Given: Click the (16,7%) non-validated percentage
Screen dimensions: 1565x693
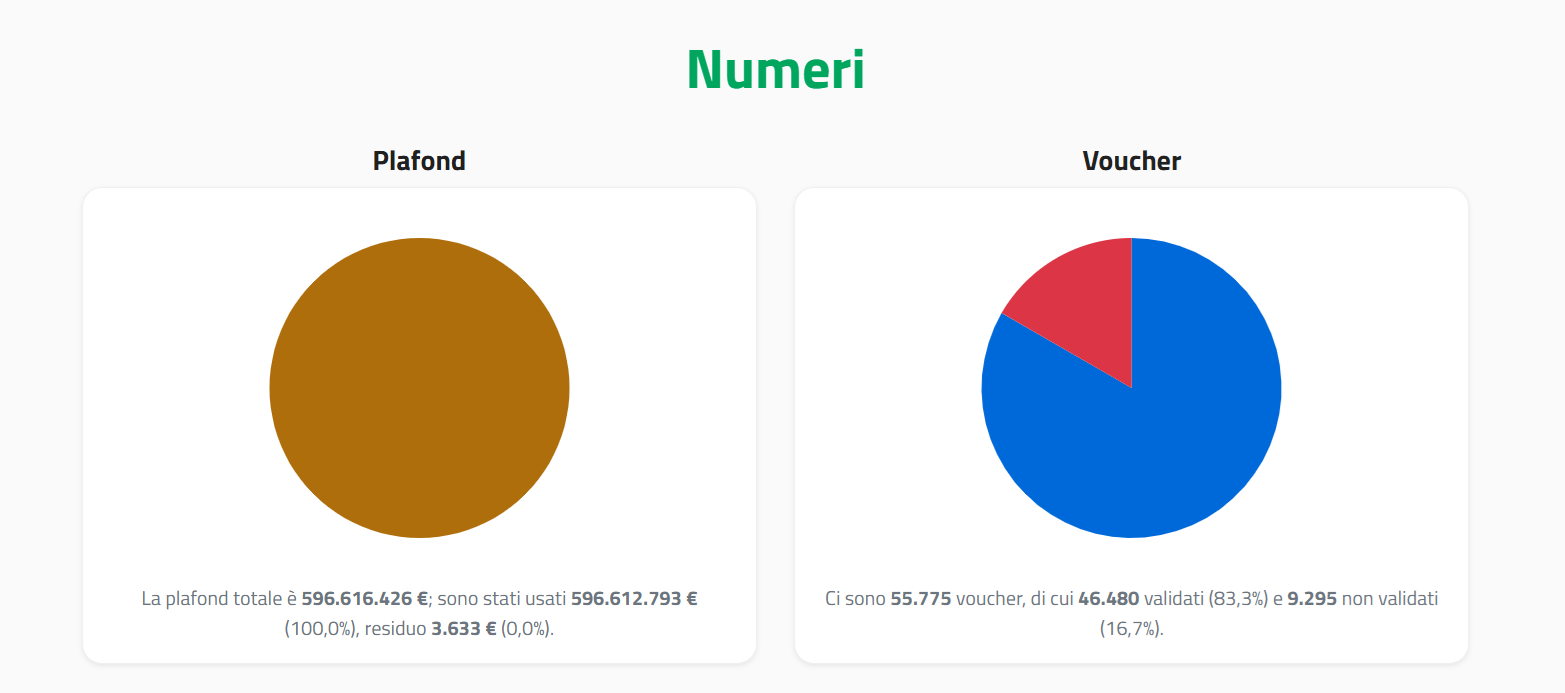Looking at the screenshot, I should 1131,631.
